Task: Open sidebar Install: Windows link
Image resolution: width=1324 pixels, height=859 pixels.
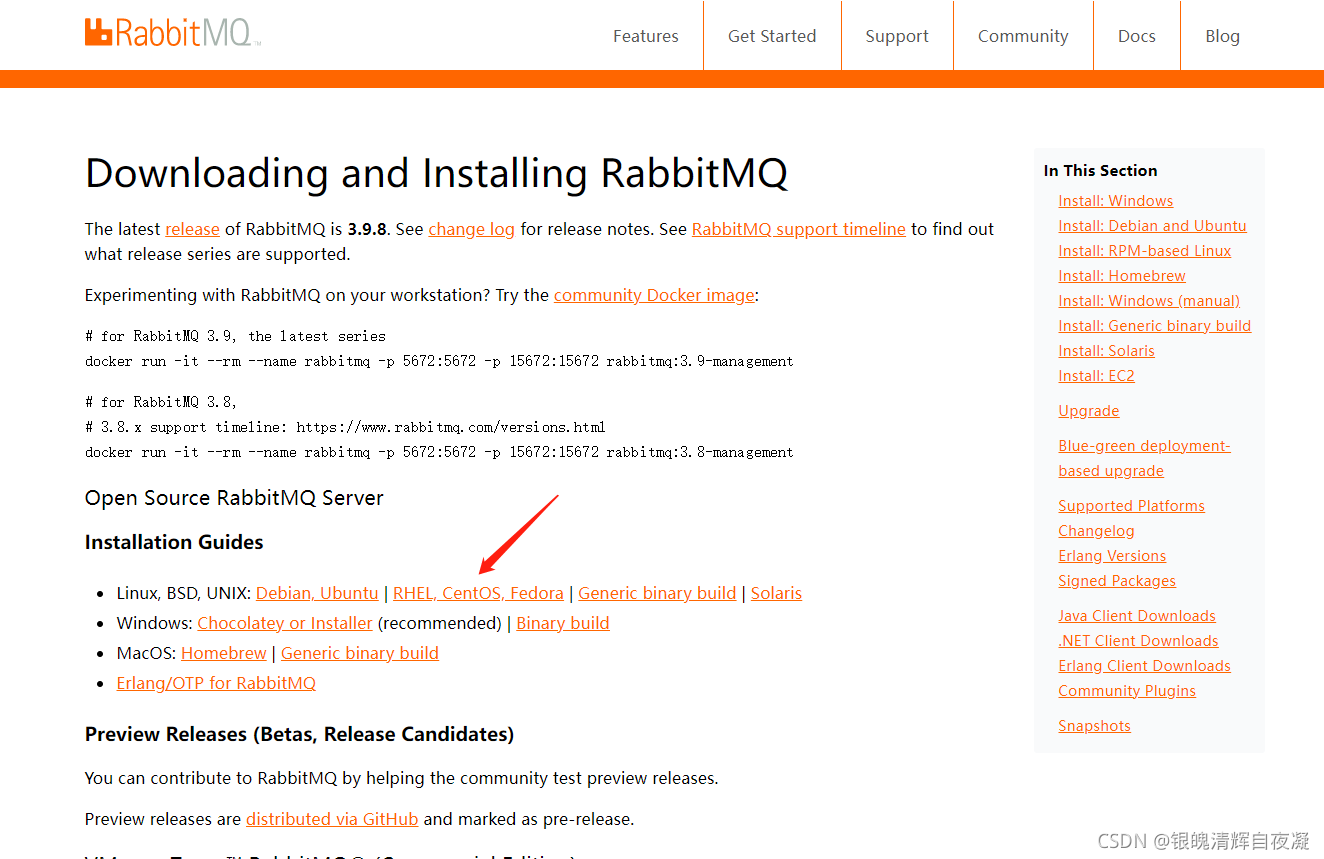Action: coord(1116,201)
